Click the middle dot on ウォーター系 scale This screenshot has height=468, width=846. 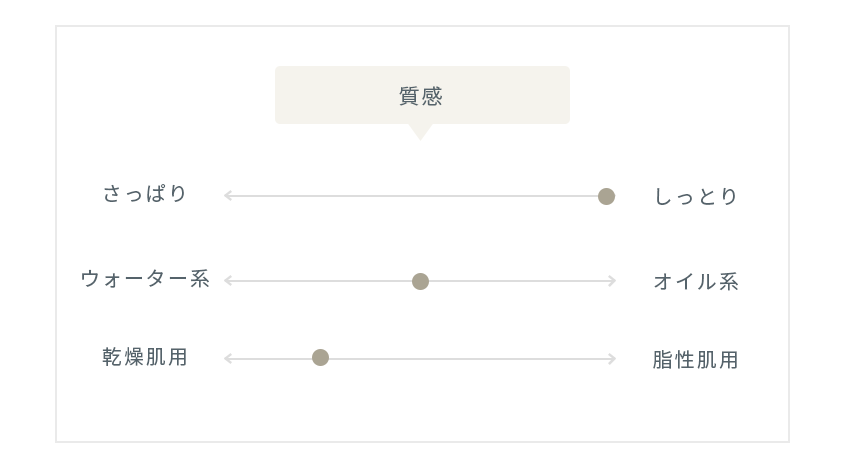420,281
